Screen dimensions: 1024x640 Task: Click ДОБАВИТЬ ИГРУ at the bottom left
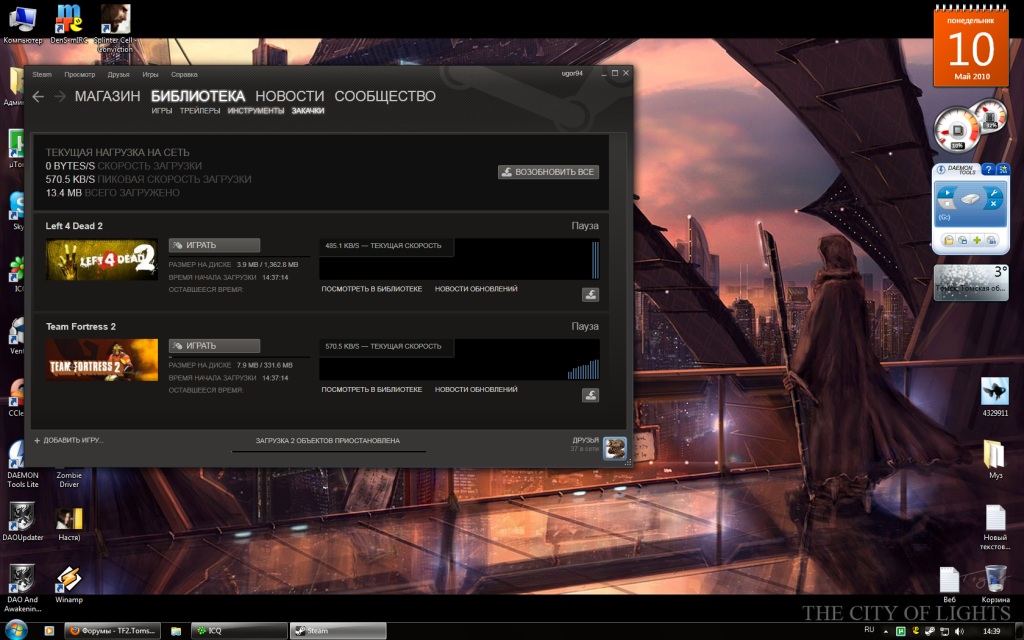pos(69,440)
